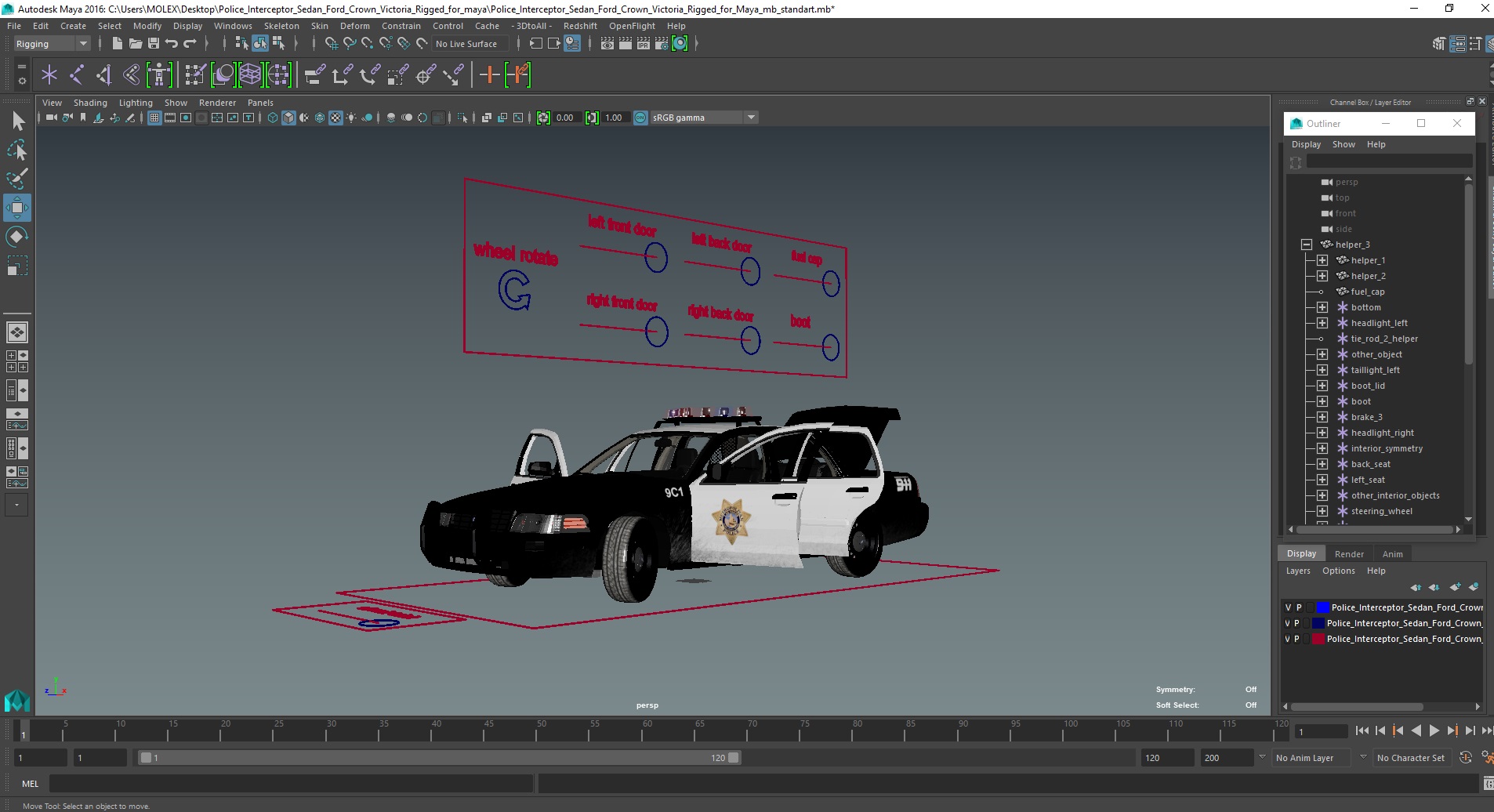1494x812 pixels.
Task: Open a scene with folder icon
Action: [x=135, y=44]
